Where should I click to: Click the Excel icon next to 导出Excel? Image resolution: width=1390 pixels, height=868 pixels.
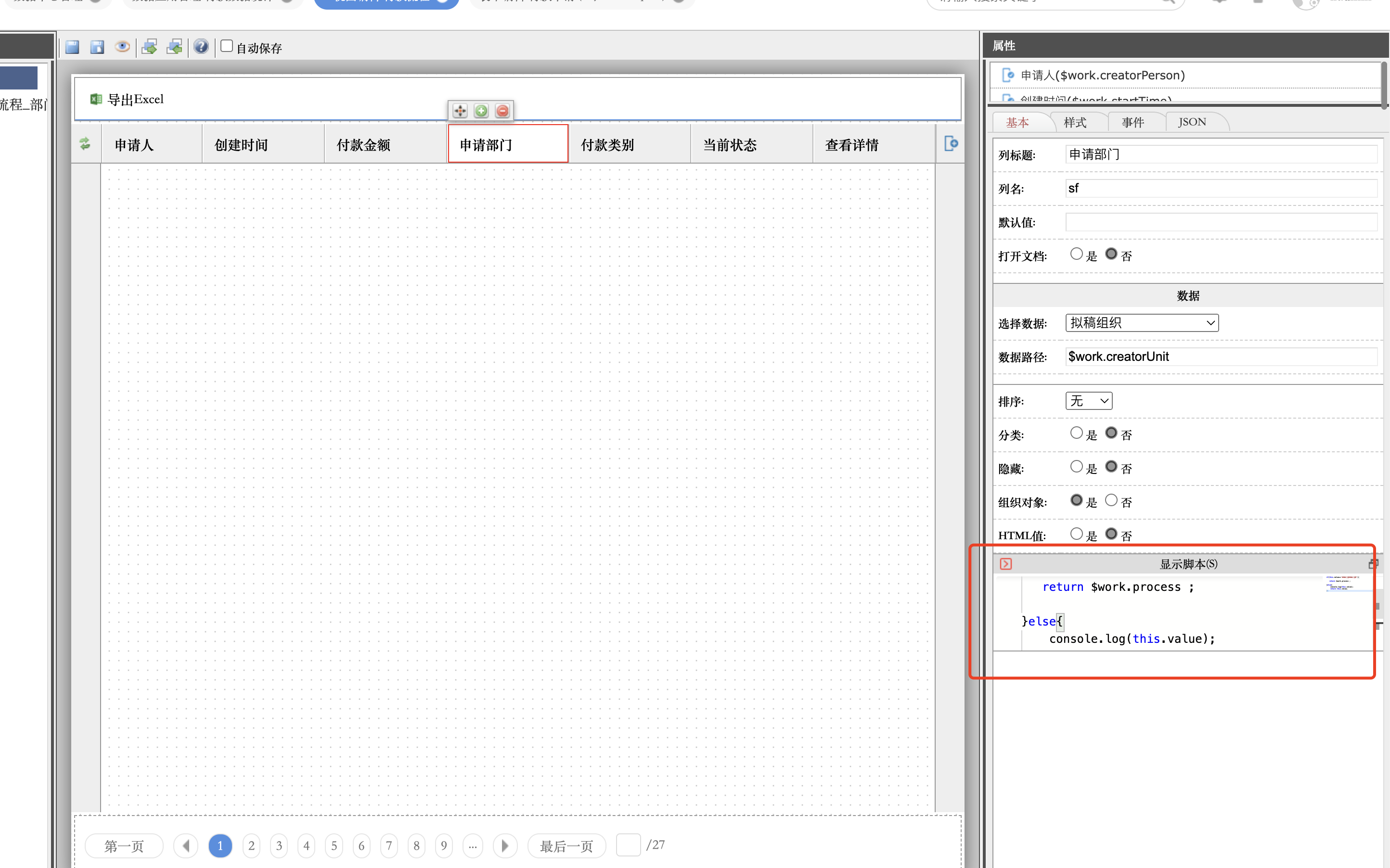click(x=96, y=99)
